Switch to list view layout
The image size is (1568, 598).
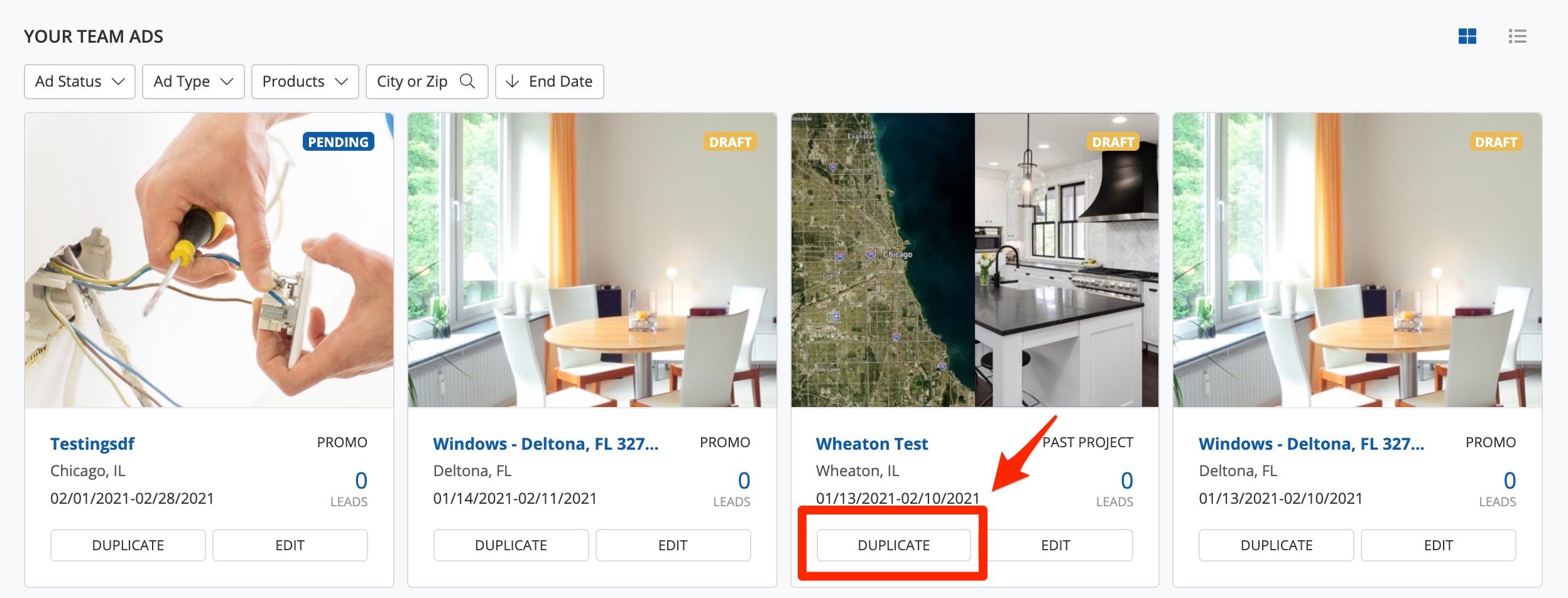click(1517, 36)
